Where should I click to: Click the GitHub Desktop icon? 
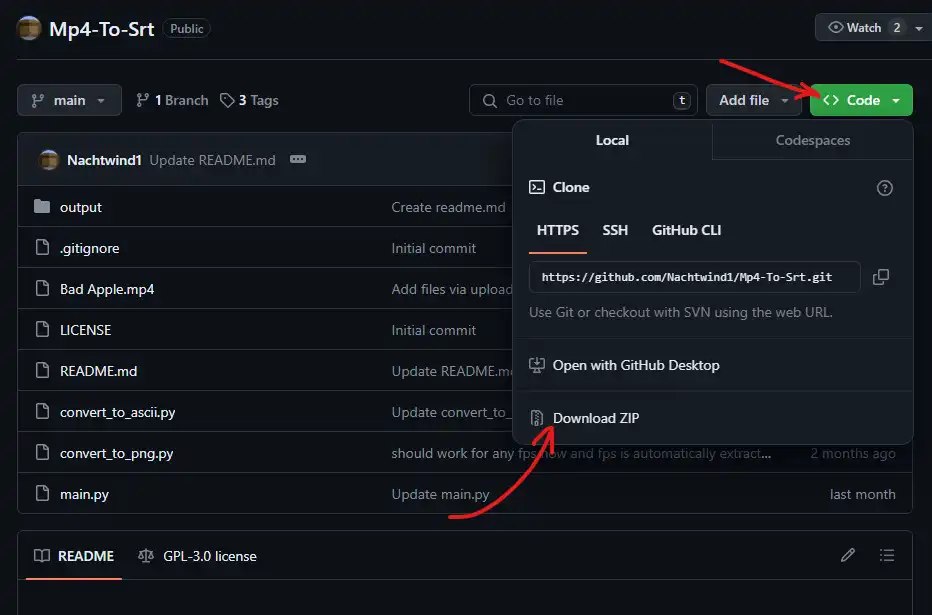tap(537, 365)
